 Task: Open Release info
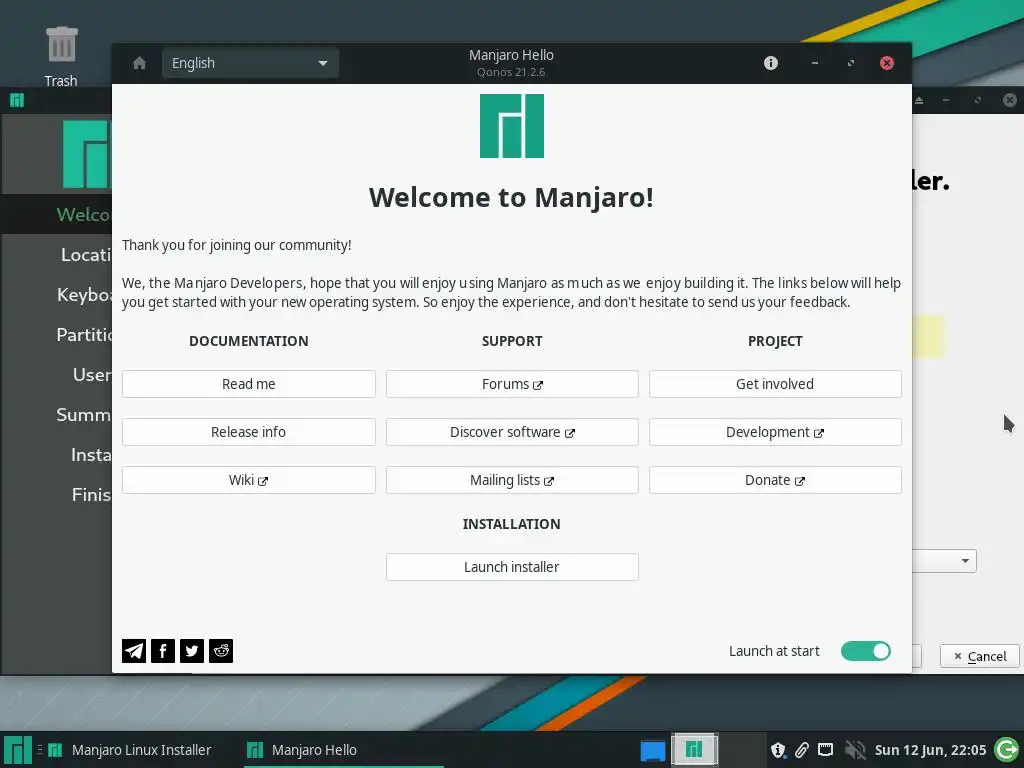tap(249, 432)
